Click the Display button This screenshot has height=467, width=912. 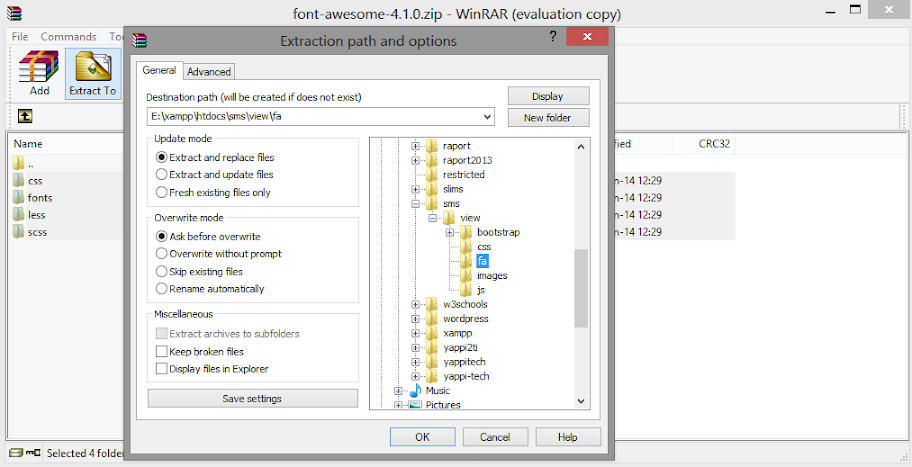(x=548, y=96)
